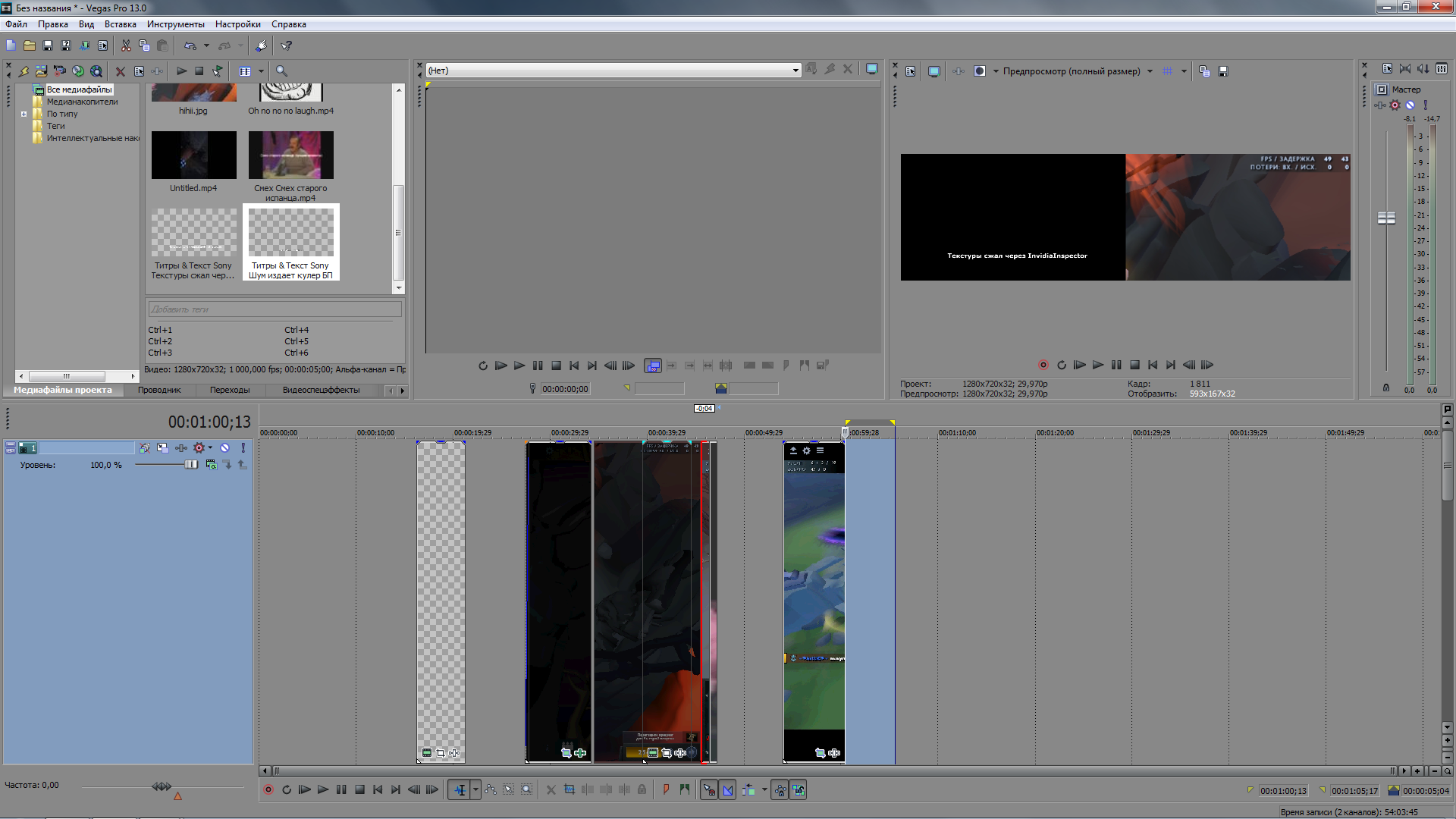Screen dimensions: 1456x819
Task: Mute the Master bus output
Action: (x=1410, y=105)
